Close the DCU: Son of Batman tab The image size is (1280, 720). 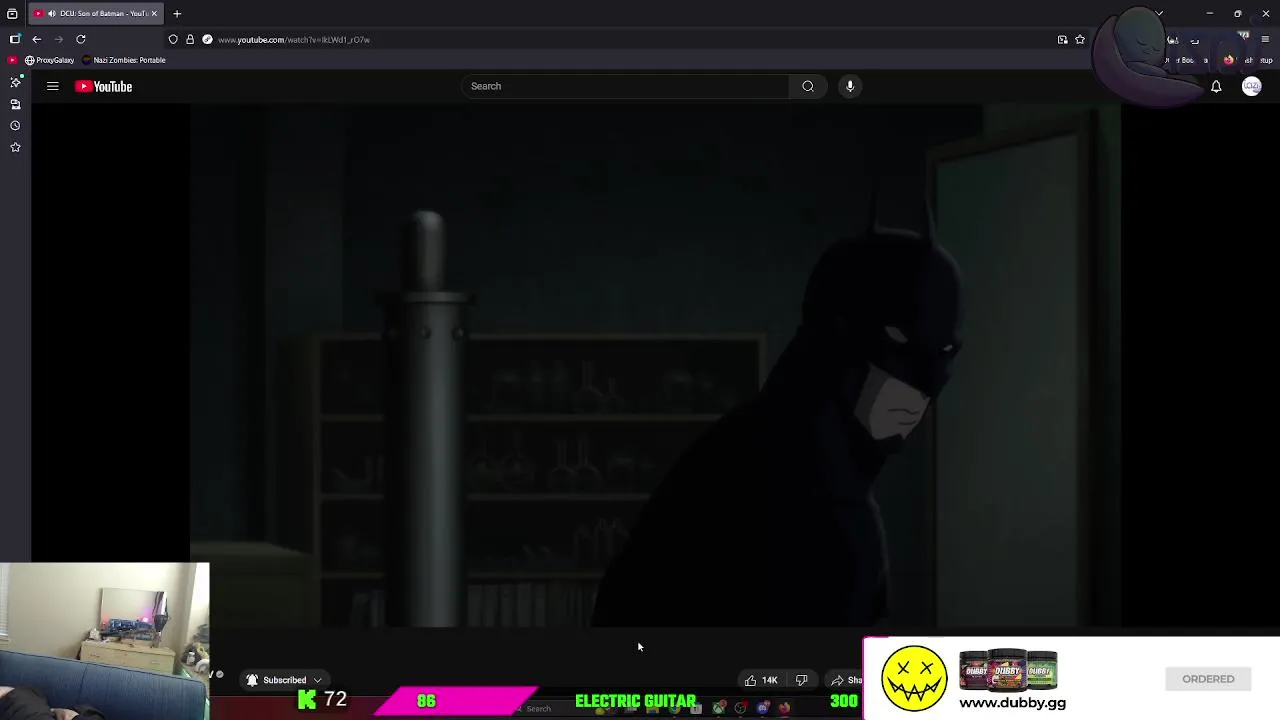pos(154,13)
